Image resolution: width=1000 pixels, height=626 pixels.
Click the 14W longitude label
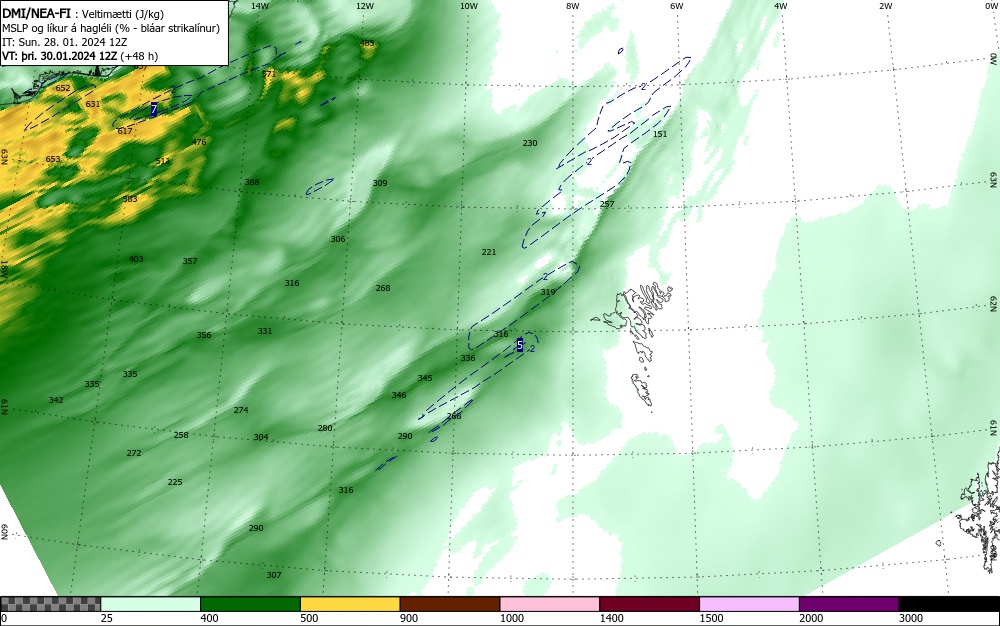pos(260,6)
